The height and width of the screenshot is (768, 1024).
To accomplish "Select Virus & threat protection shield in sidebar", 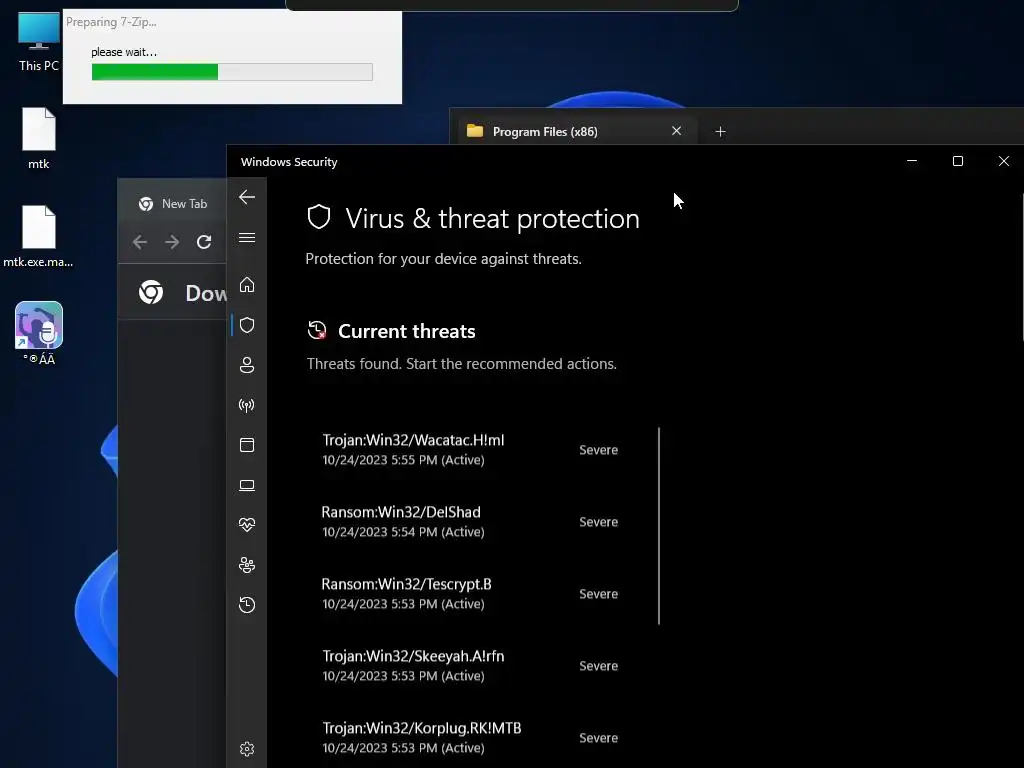I will point(247,325).
